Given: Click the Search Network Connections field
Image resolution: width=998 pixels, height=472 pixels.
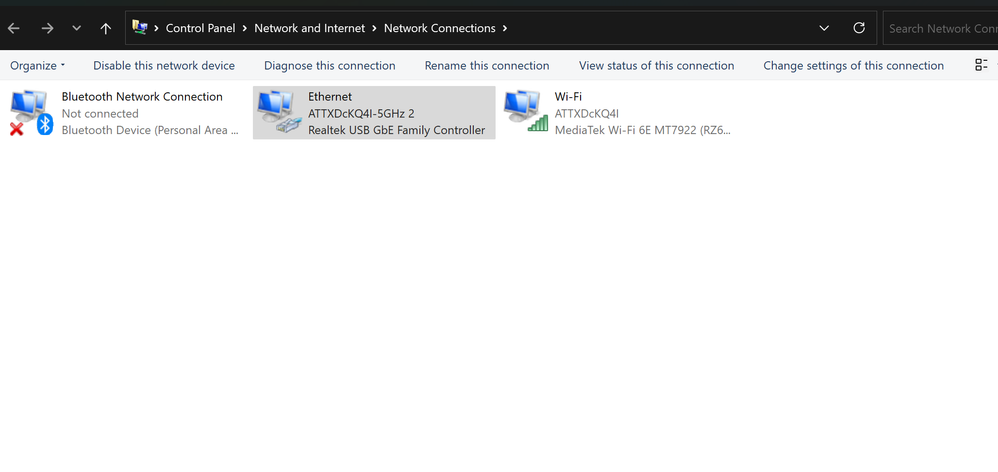Looking at the screenshot, I should 940,28.
